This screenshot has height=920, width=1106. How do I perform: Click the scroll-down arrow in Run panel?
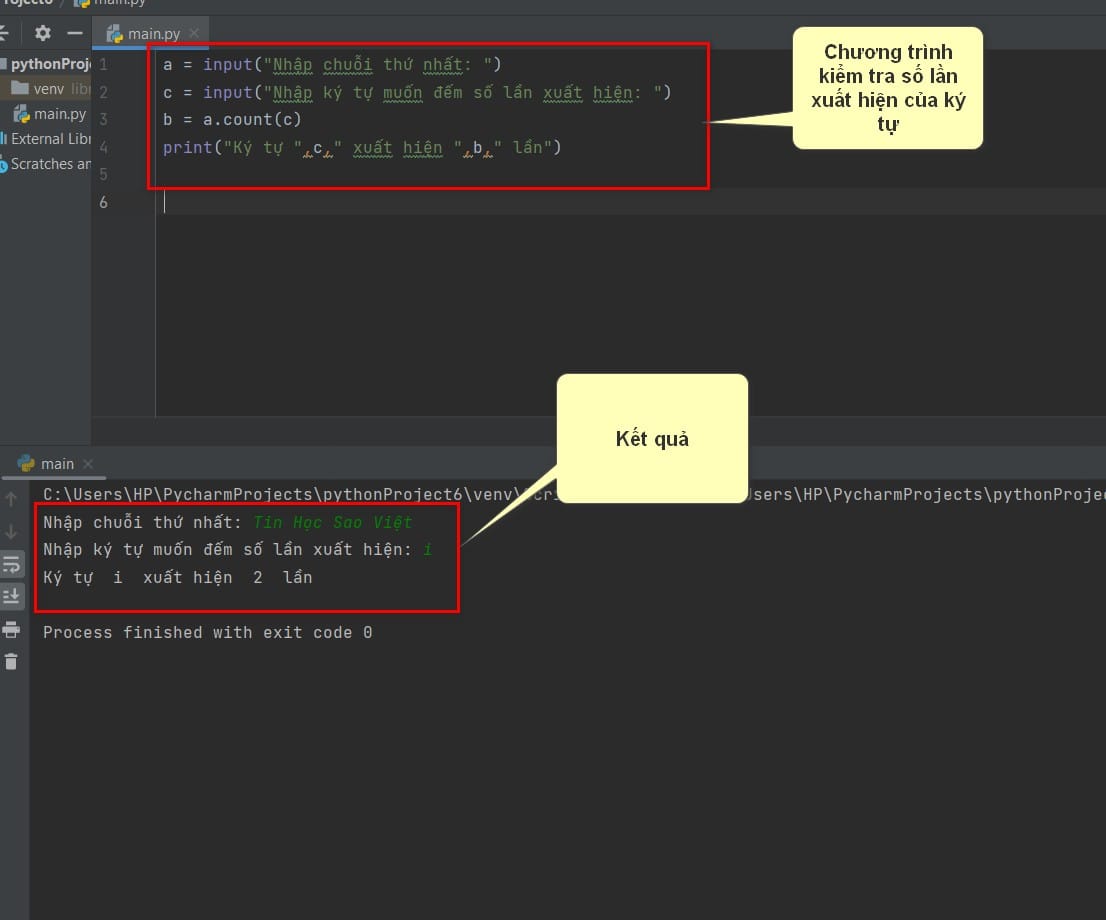pos(11,531)
